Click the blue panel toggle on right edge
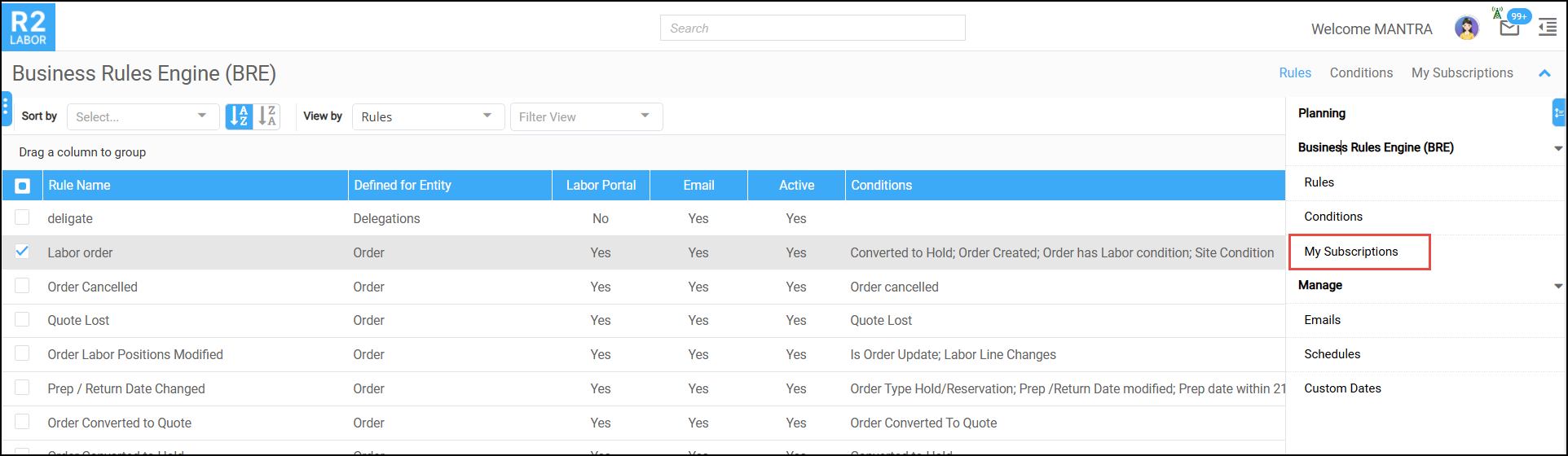Screen dimensions: 1568x456 (x=1558, y=112)
